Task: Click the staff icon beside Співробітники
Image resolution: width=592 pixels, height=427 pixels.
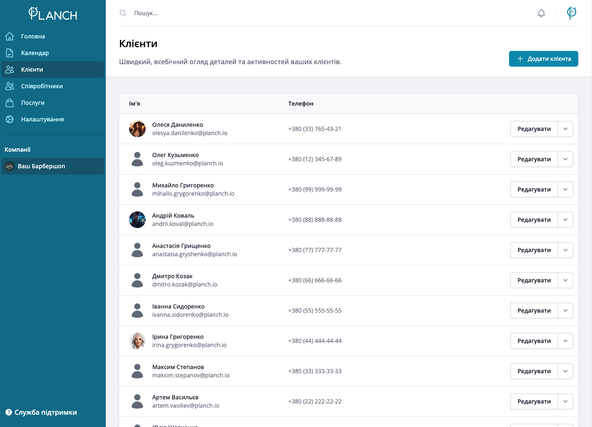Action: [9, 86]
